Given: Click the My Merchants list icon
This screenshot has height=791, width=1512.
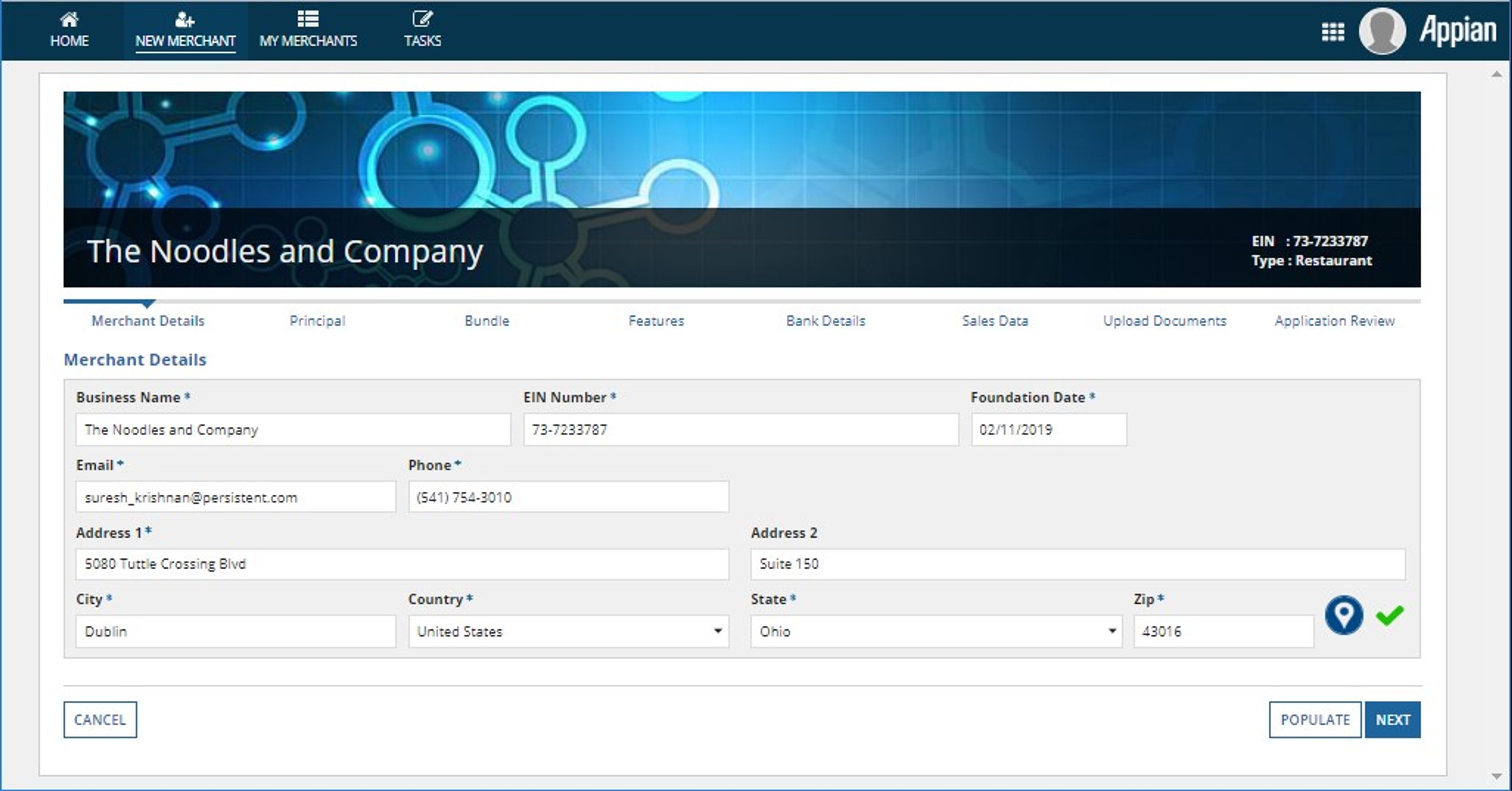Looking at the screenshot, I should (308, 19).
